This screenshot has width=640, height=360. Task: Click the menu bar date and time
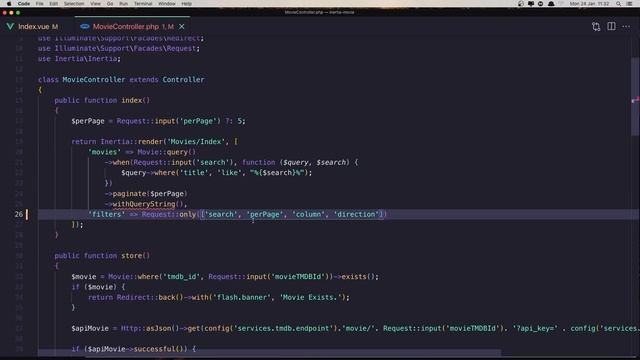click(589, 4)
